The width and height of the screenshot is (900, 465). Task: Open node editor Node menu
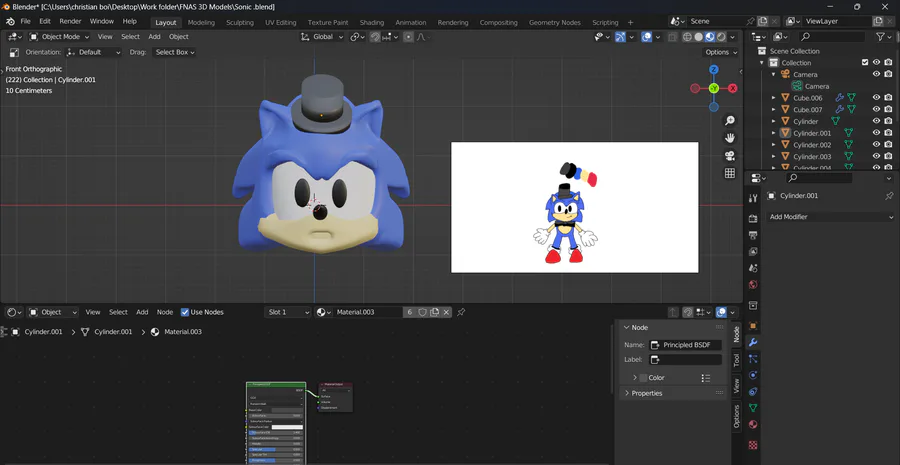(165, 312)
